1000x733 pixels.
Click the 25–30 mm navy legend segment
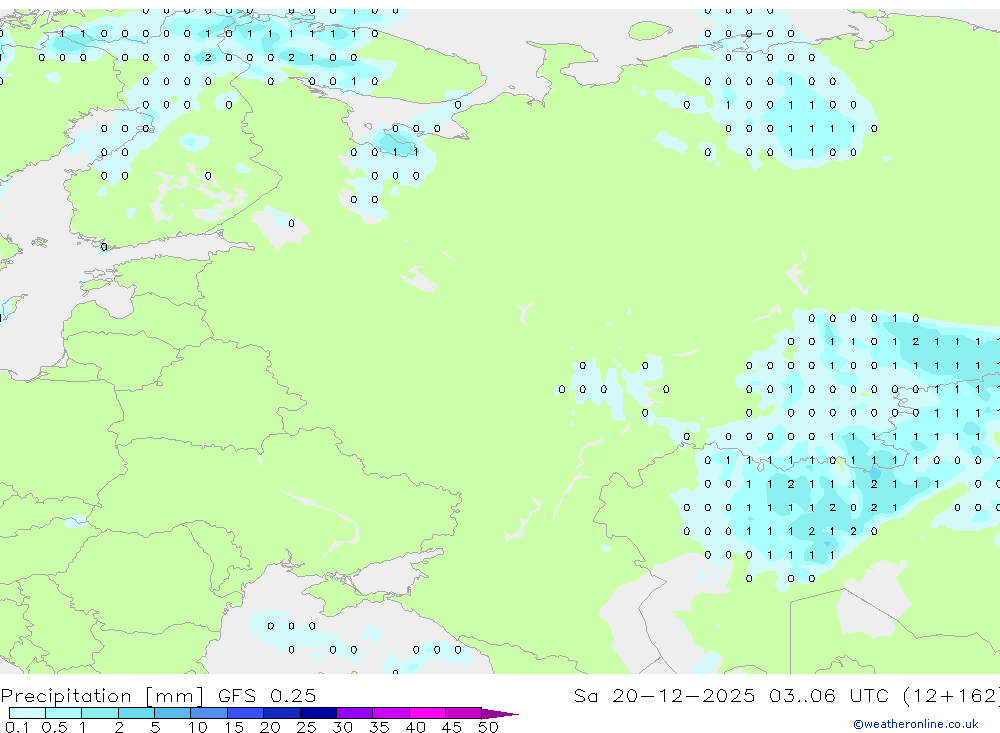318,713
